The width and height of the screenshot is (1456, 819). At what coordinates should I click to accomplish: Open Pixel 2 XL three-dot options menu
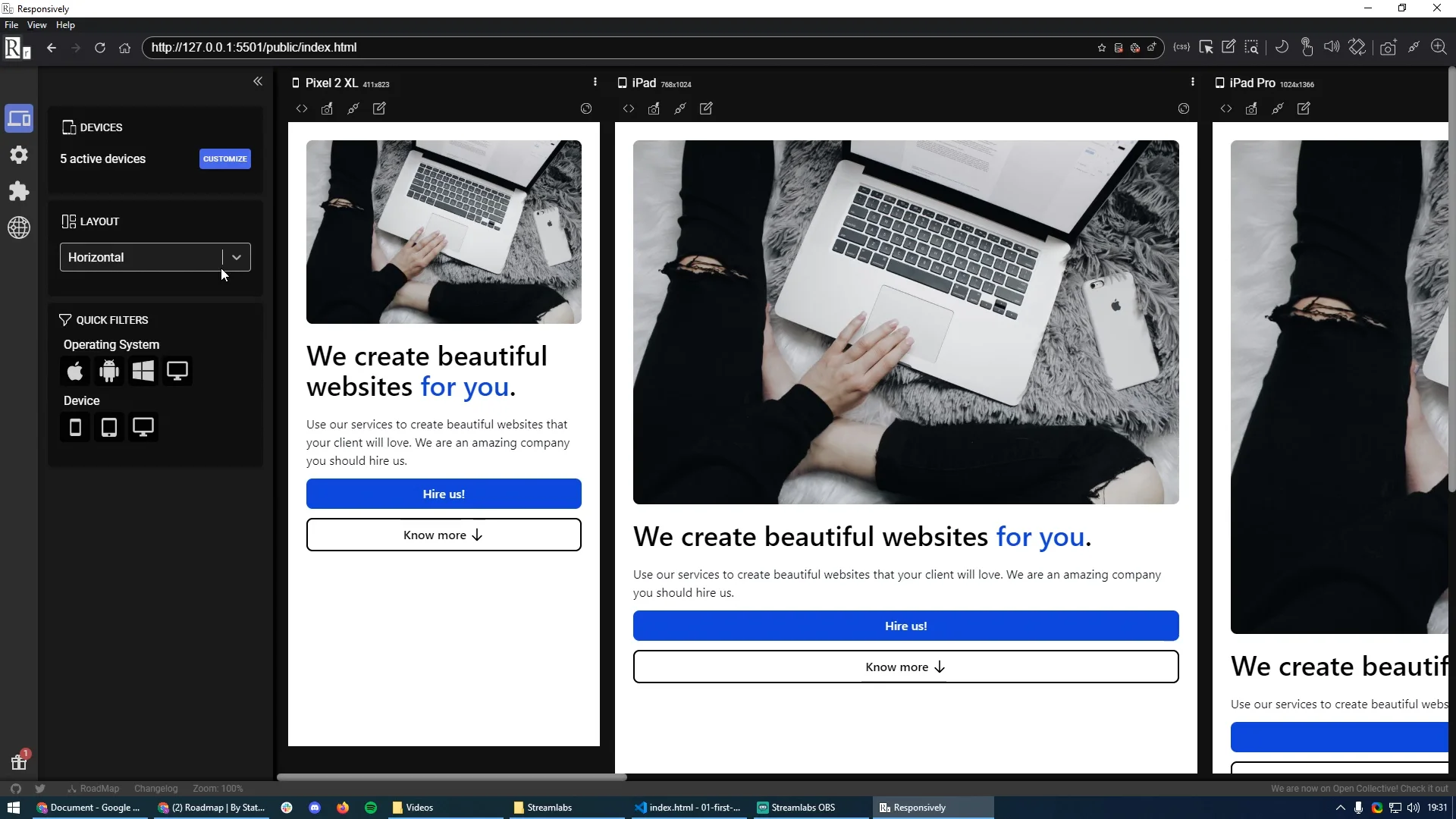pos(595,82)
